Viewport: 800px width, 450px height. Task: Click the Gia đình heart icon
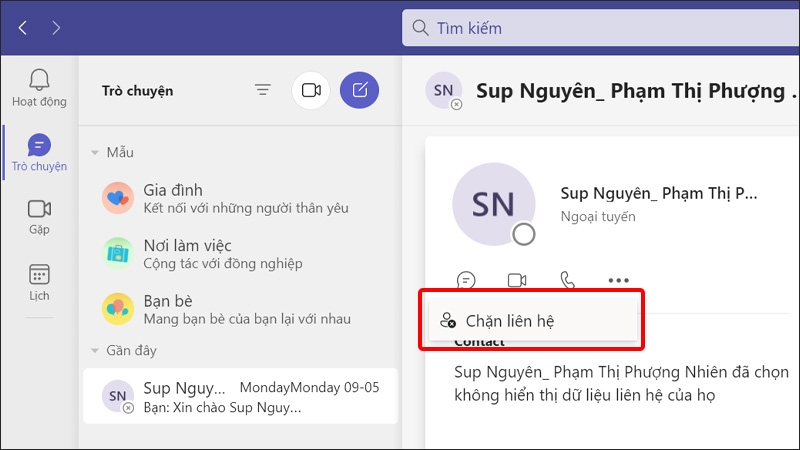point(118,197)
